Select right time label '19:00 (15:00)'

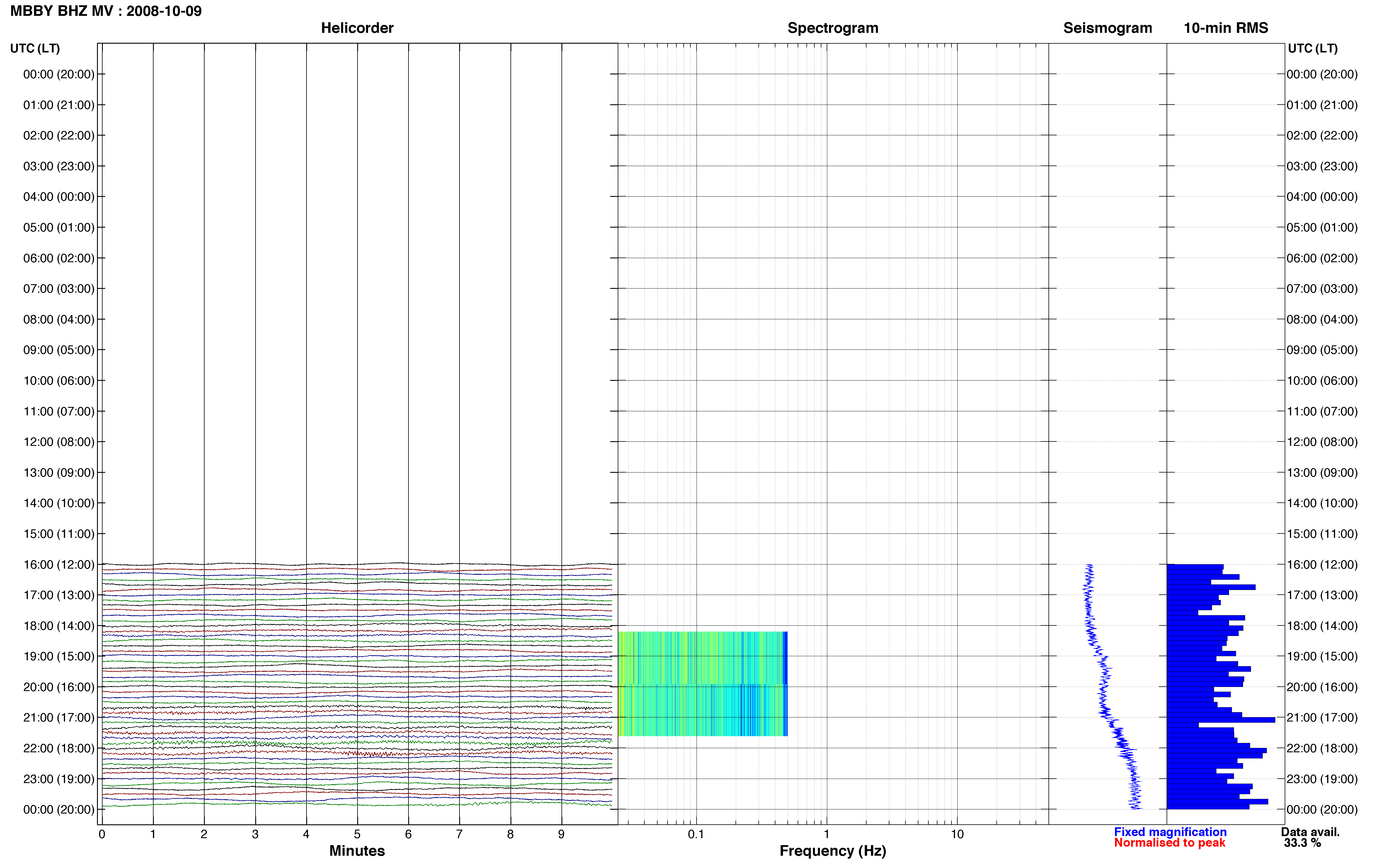point(1322,656)
